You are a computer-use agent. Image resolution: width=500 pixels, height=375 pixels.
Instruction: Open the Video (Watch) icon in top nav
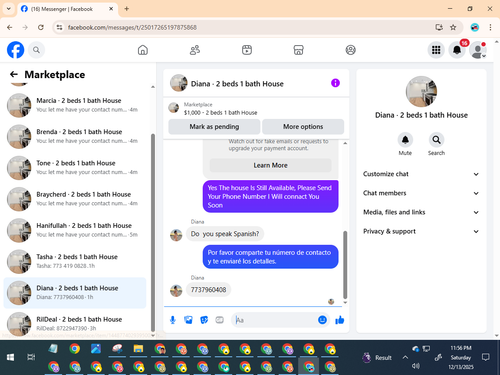point(247,50)
